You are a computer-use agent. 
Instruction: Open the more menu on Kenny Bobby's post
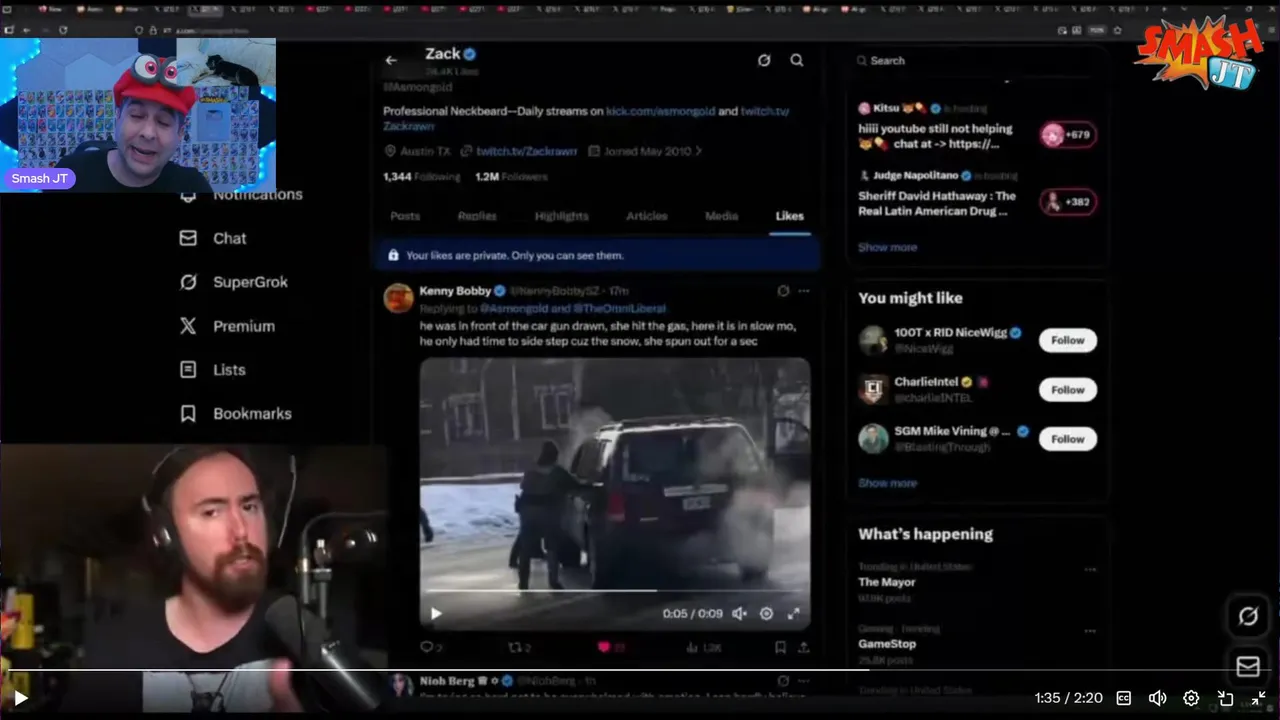[804, 291]
